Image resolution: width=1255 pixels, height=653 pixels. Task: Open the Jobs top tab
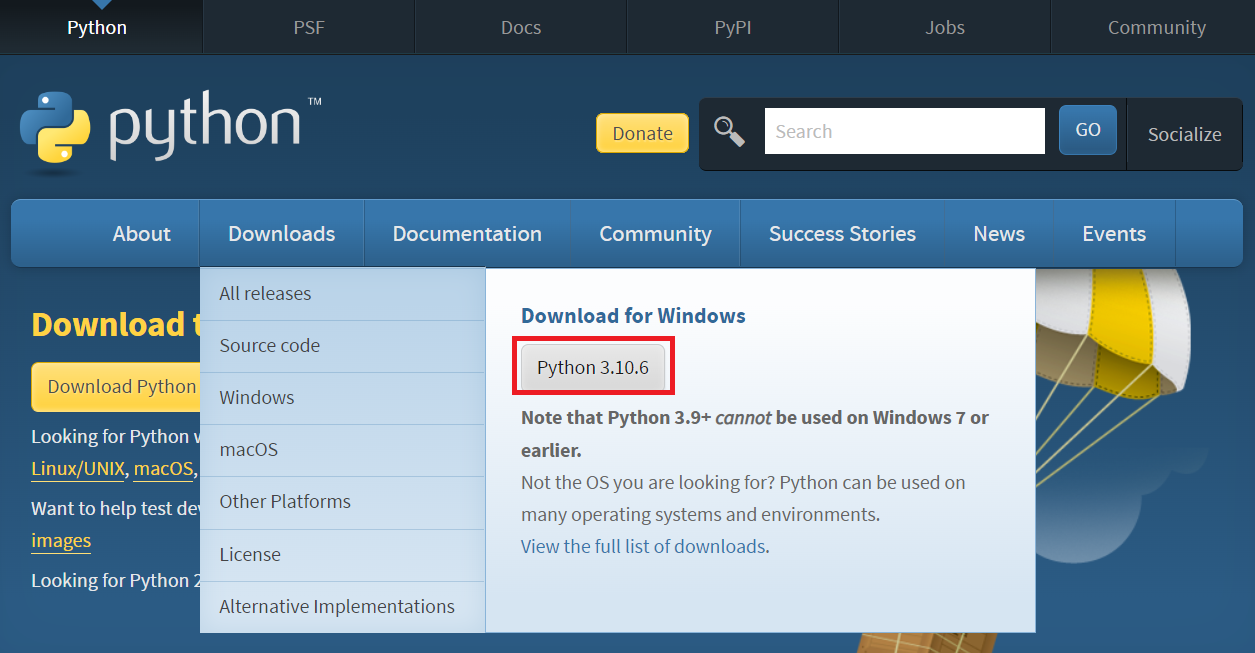945,27
